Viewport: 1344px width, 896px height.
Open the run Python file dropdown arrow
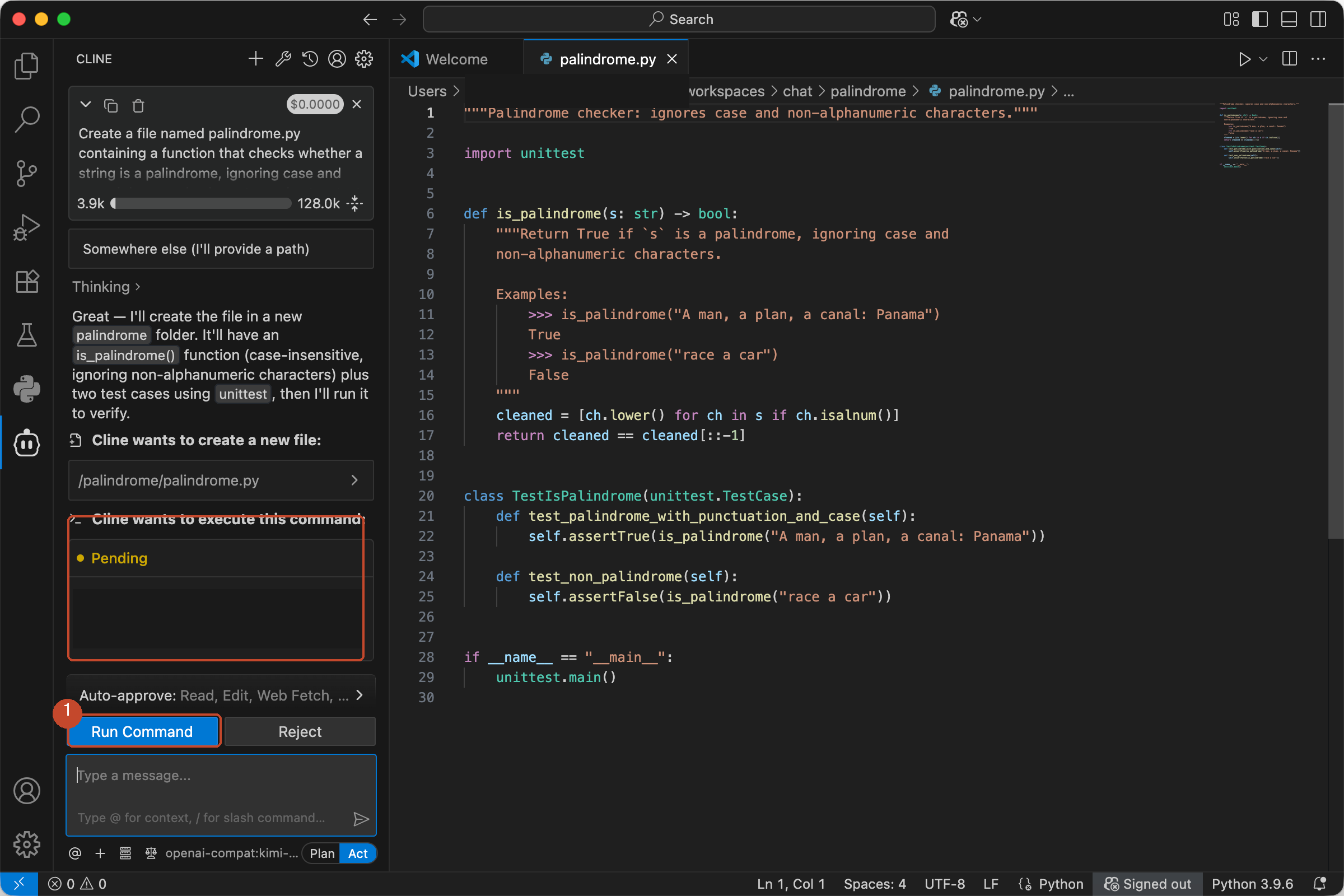tap(1263, 59)
